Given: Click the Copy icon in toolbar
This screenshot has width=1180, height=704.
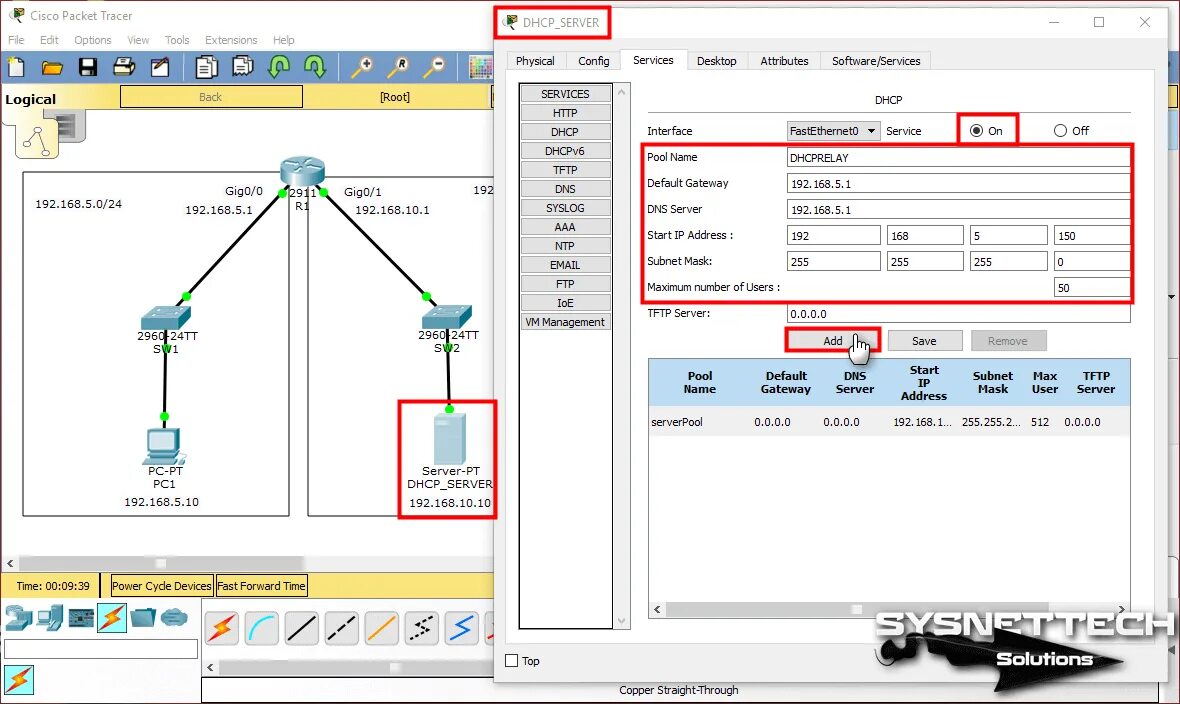Looking at the screenshot, I should point(205,68).
